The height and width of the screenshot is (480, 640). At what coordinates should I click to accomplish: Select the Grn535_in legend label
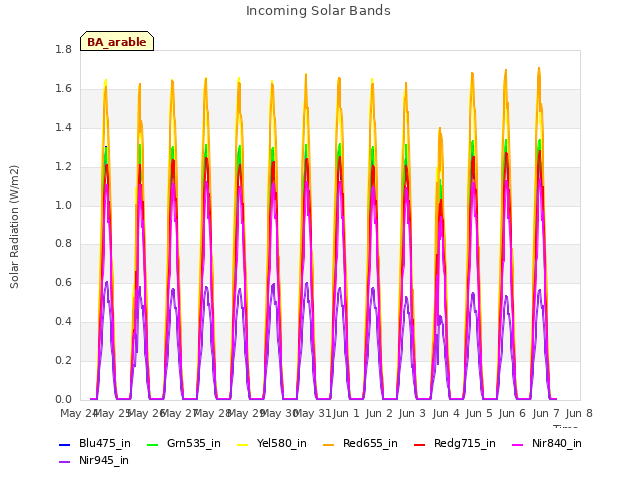[194, 443]
